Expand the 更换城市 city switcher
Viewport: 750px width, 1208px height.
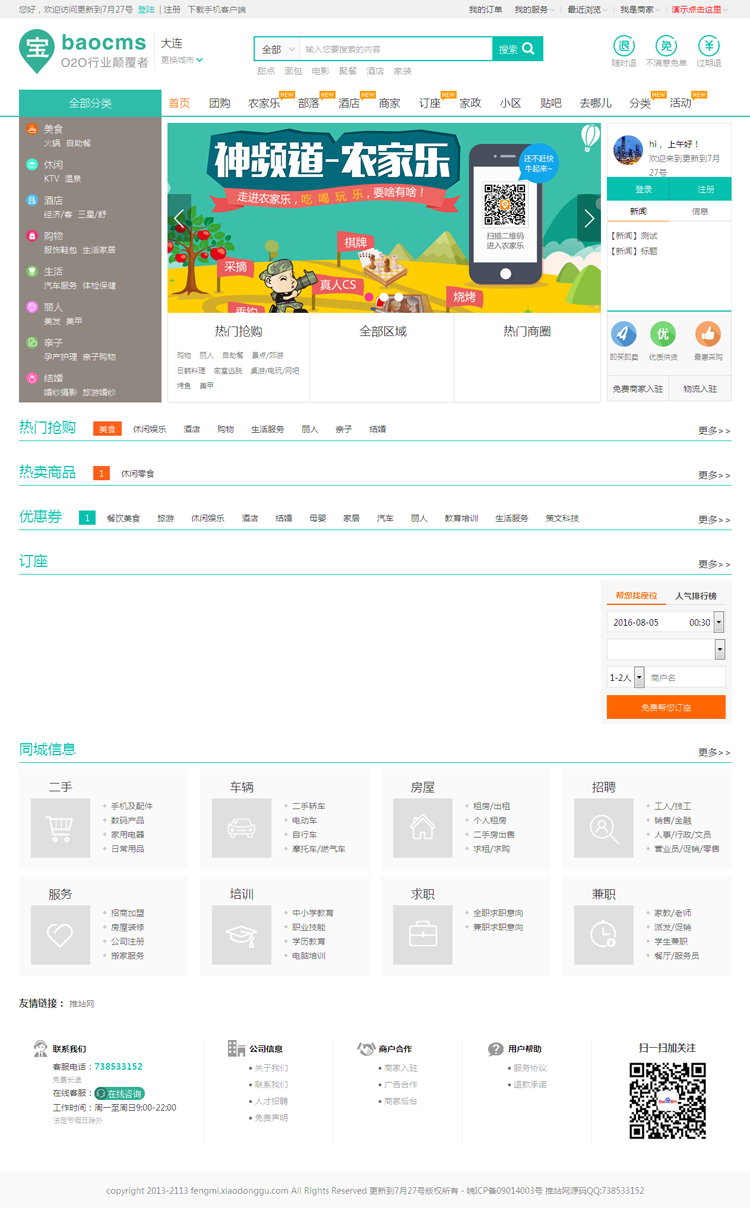coord(182,60)
